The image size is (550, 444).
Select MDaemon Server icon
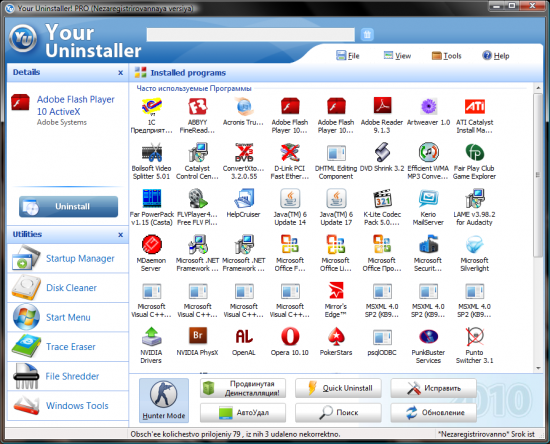point(152,244)
